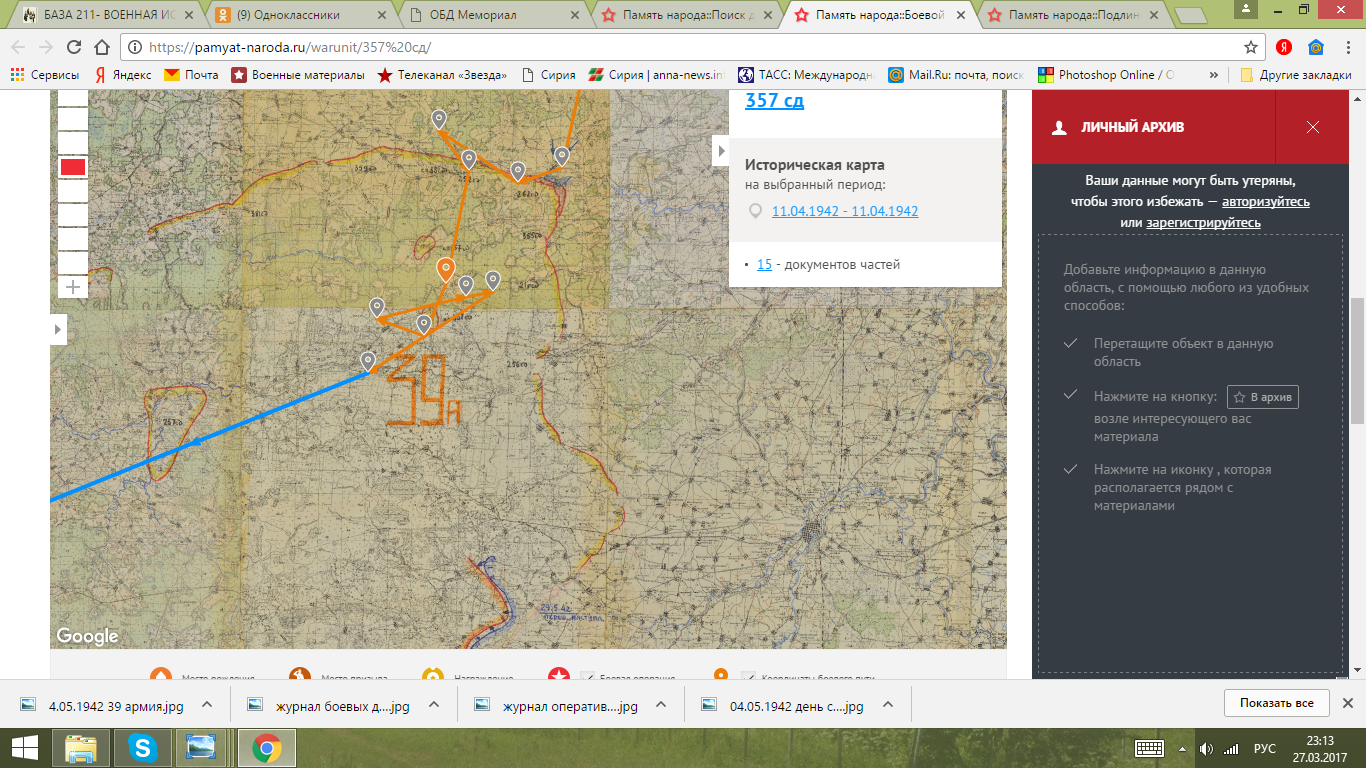Click the orange highlighted map pin marker

pyautogui.click(x=446, y=268)
